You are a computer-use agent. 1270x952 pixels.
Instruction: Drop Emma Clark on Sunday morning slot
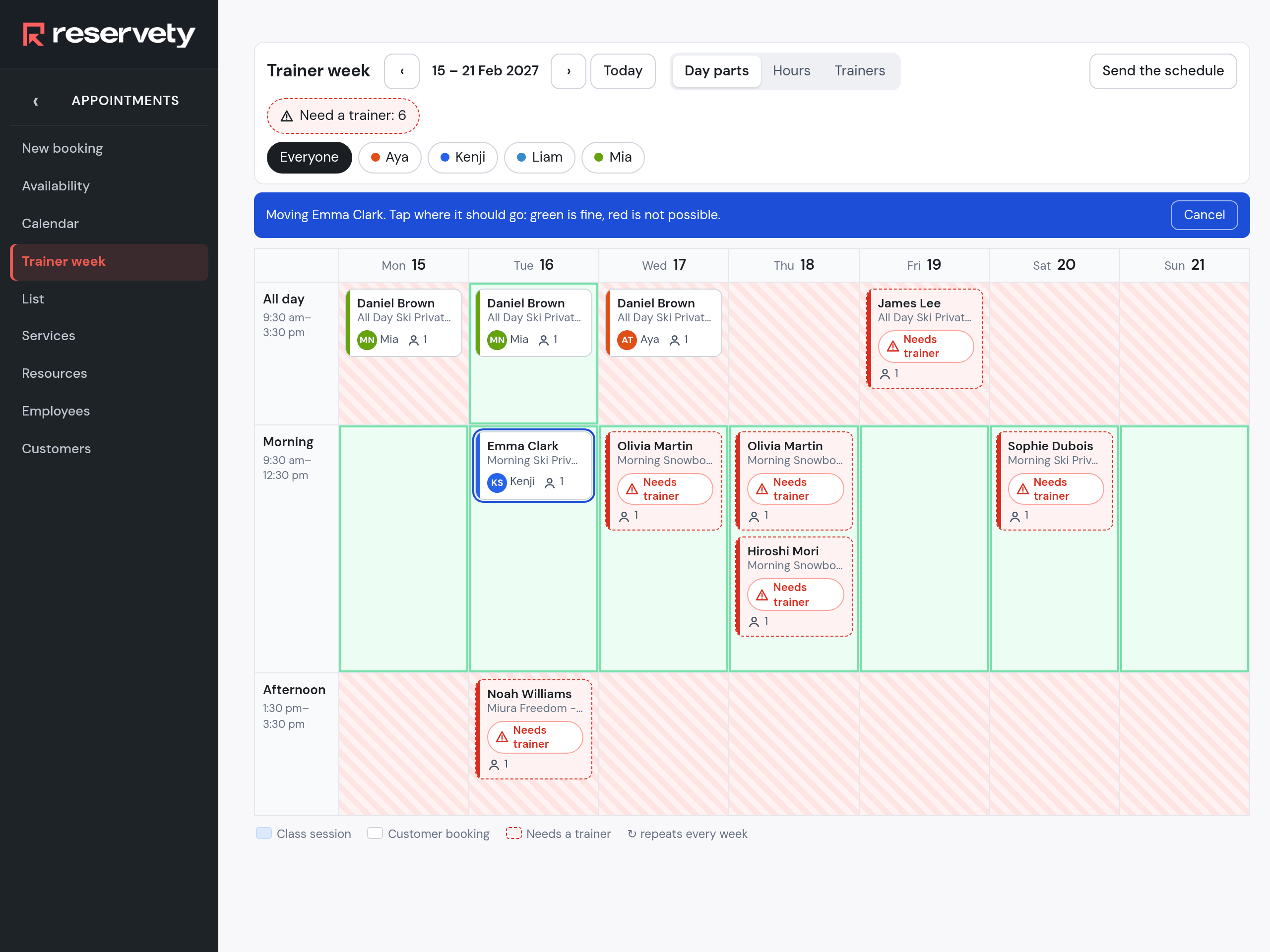click(x=1185, y=548)
